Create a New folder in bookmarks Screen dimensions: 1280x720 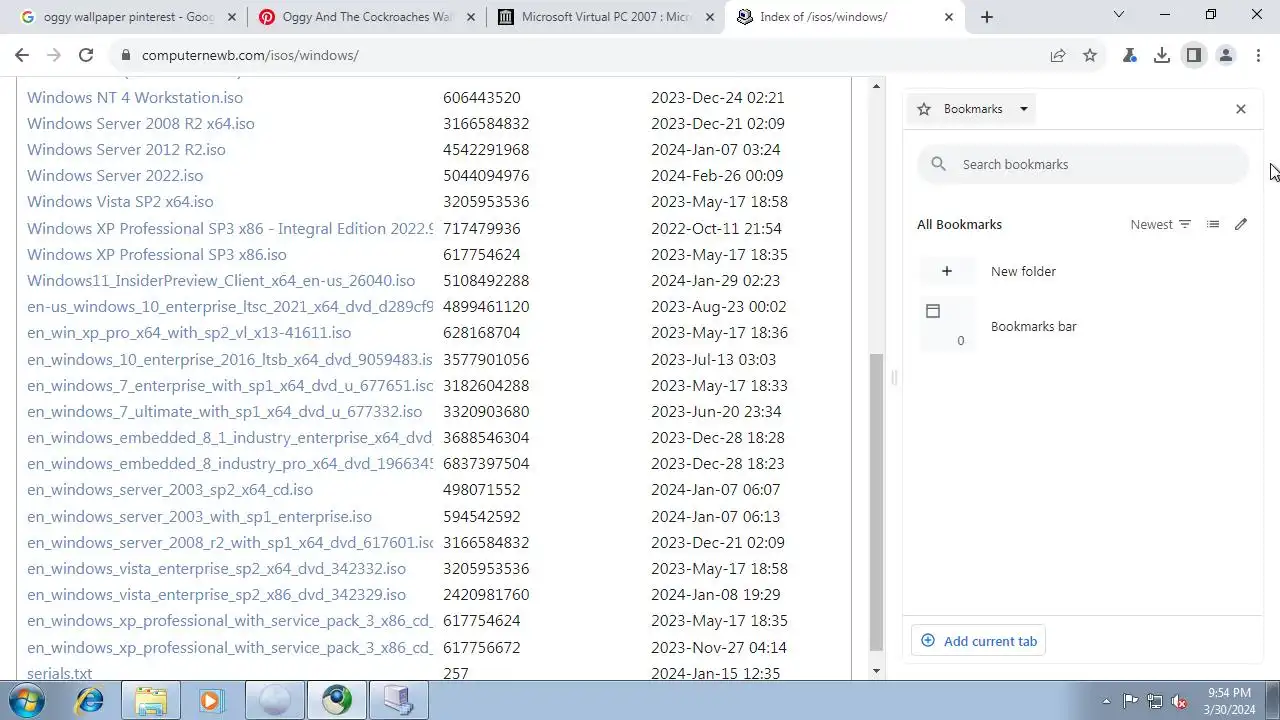coord(1083,271)
